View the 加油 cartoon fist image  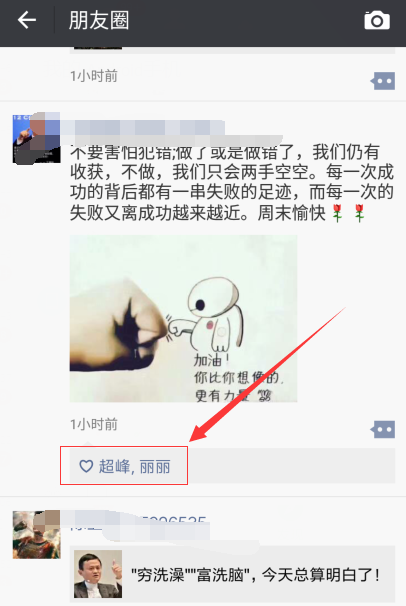pyautogui.click(x=183, y=318)
